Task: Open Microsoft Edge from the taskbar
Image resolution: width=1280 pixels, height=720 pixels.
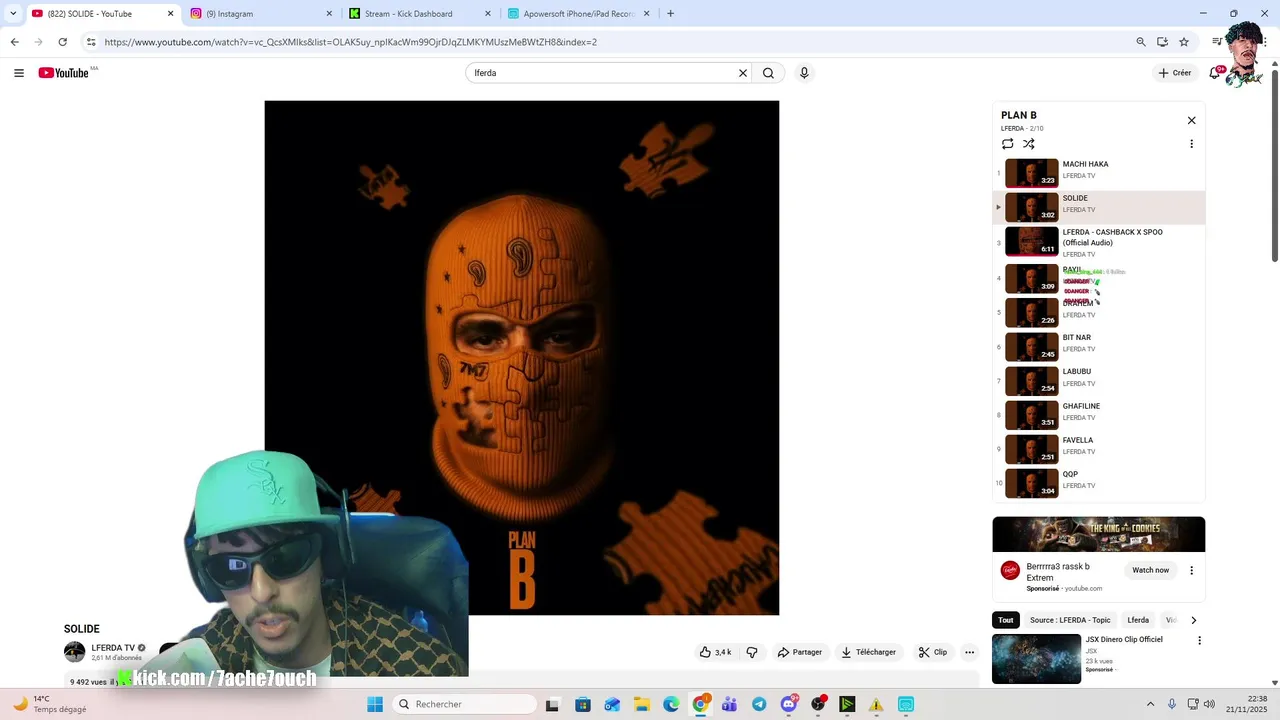Action: click(x=671, y=704)
